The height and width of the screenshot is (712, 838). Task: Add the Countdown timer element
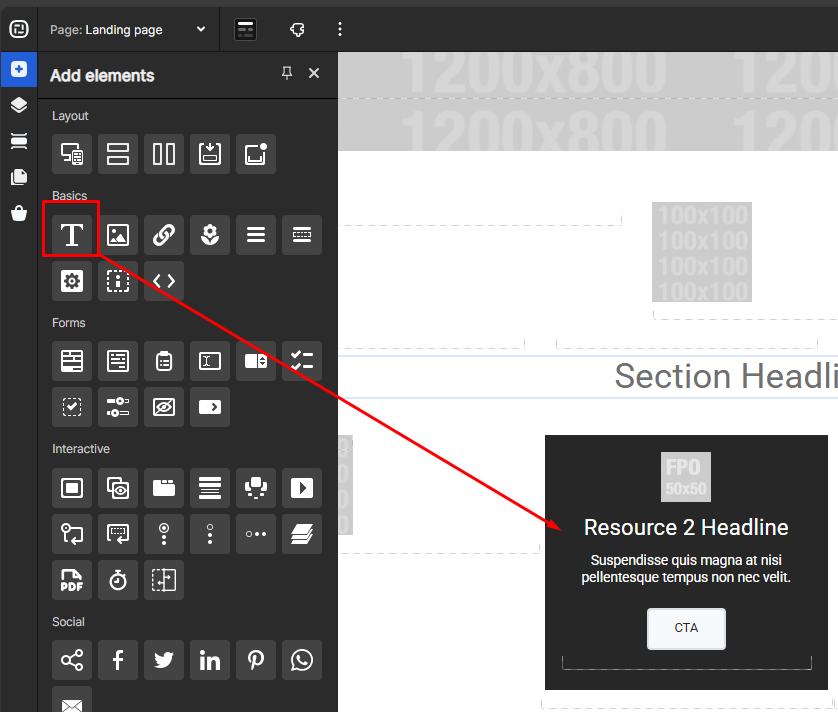[118, 579]
